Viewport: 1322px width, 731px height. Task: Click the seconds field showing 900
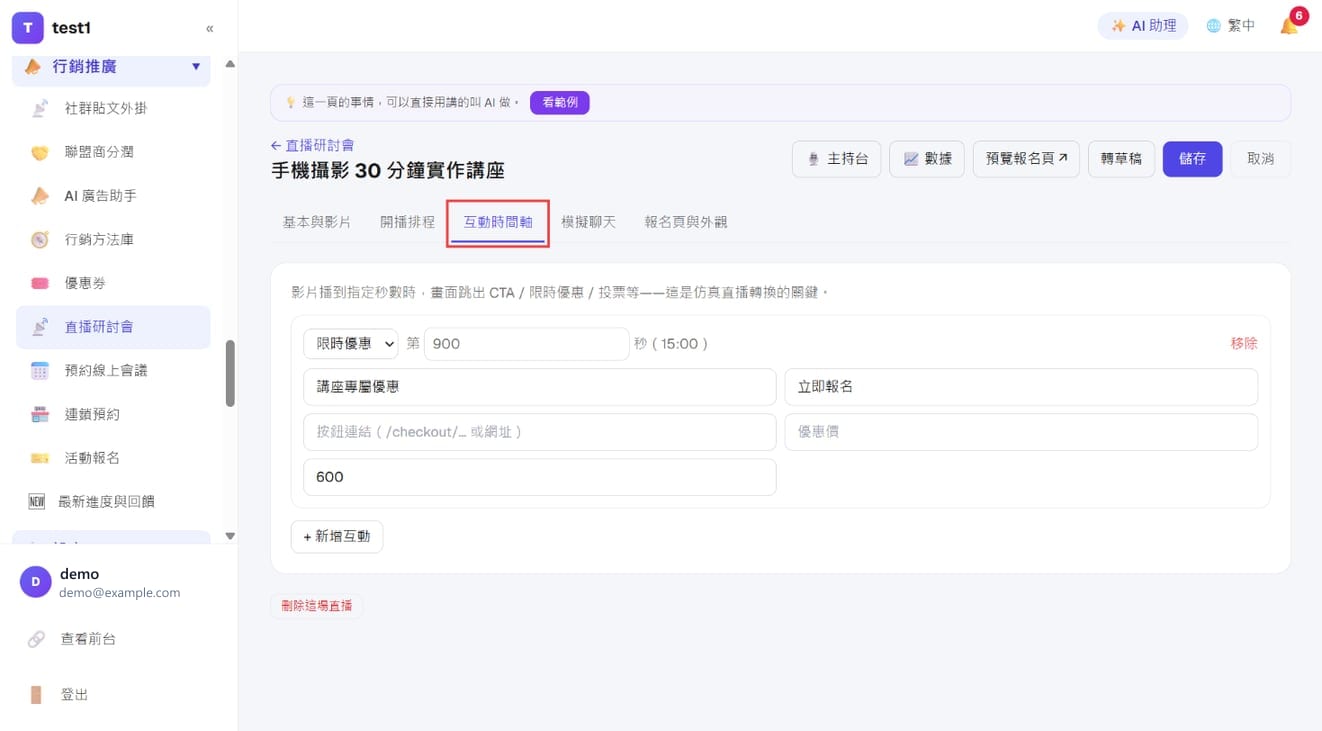tap(527, 343)
